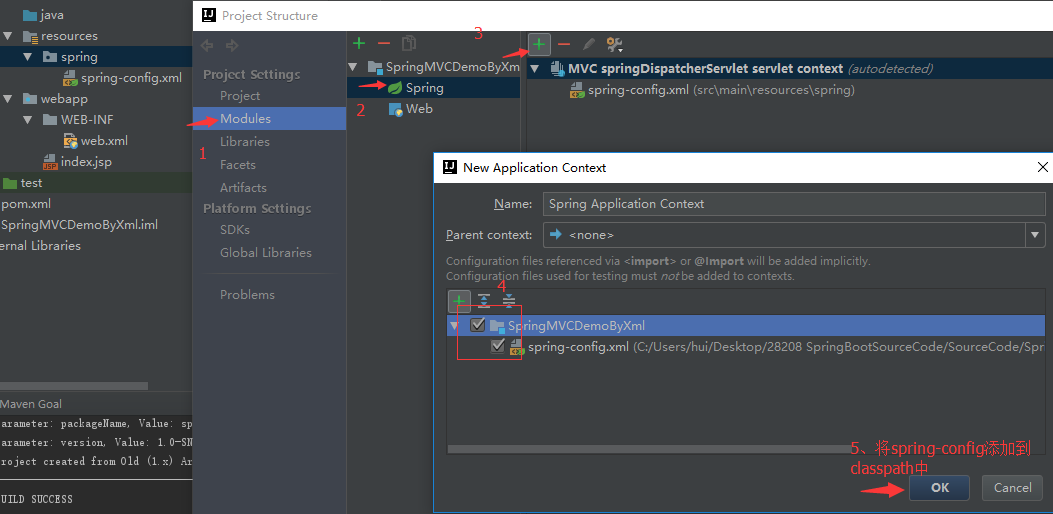Screen dimensions: 1053x514
Task: Collapse the resources folder in project tree
Action: click(7, 36)
